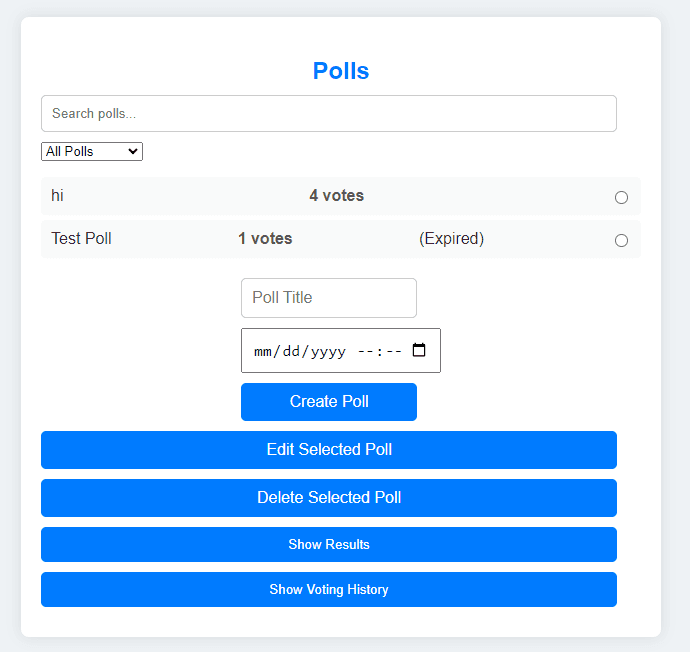Click the Expired label on Test Poll
Viewport: 690px width, 652px height.
[x=451, y=239]
